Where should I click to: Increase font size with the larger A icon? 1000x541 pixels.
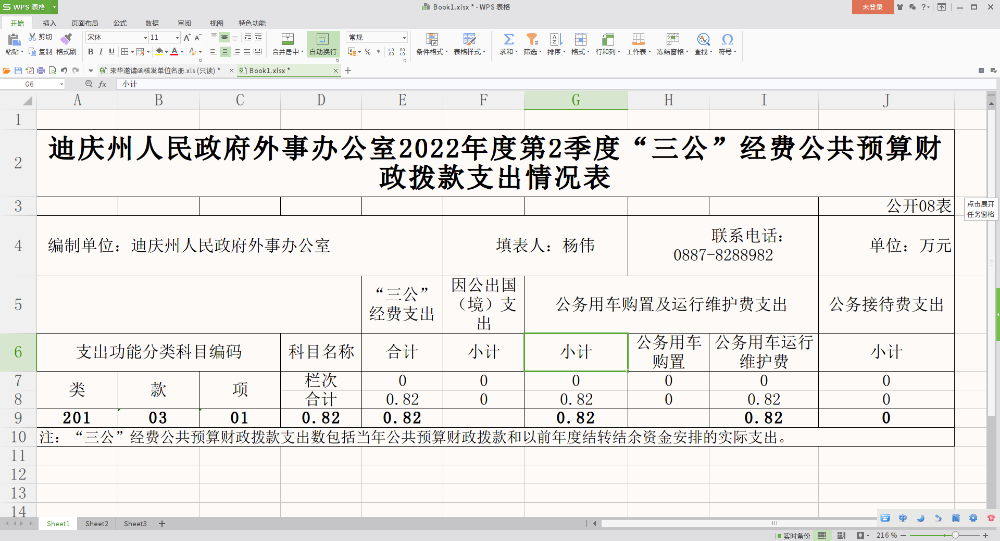[188, 38]
